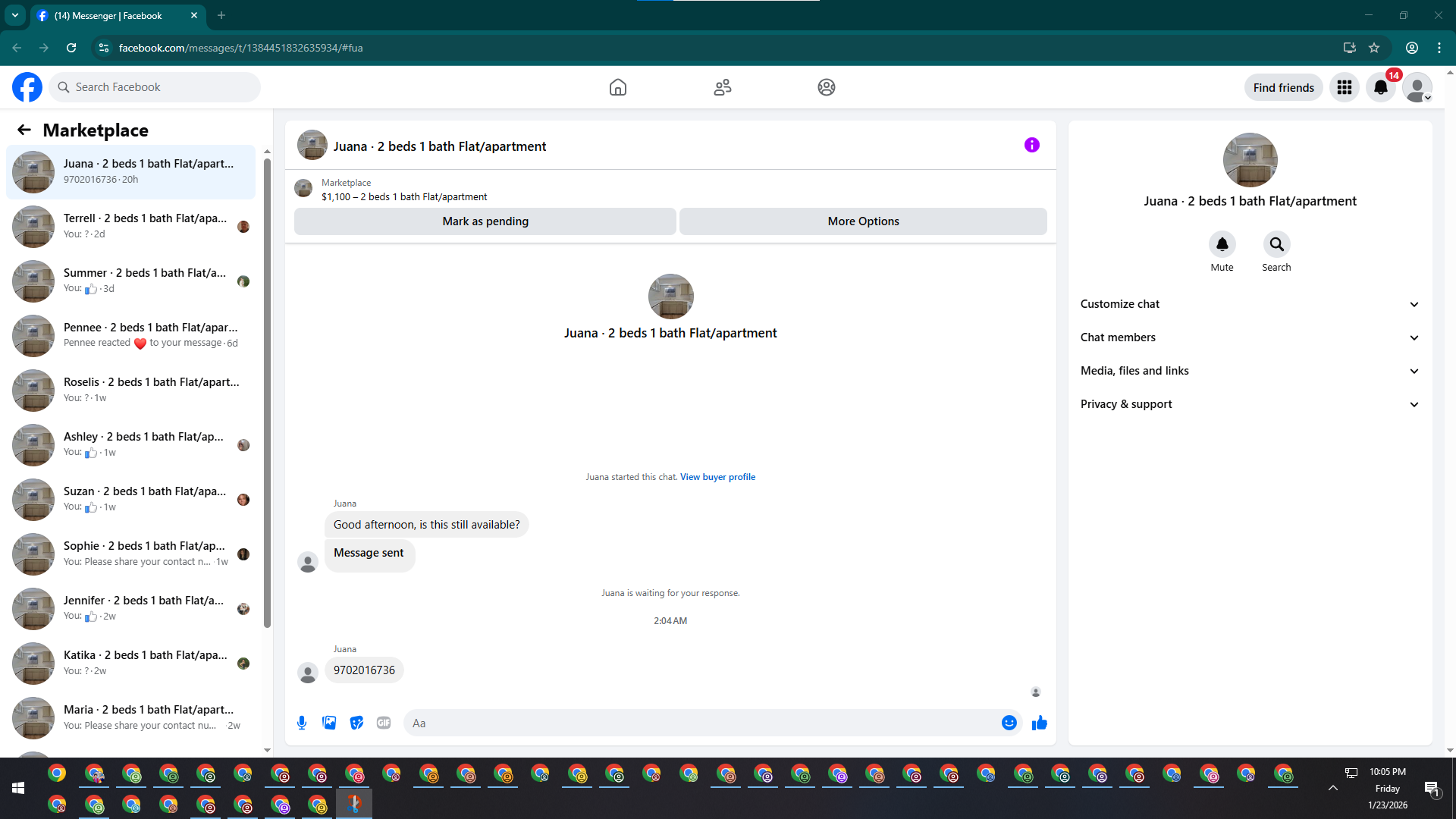Open the GIF picker
This screenshot has width=1456, height=819.
(x=384, y=723)
